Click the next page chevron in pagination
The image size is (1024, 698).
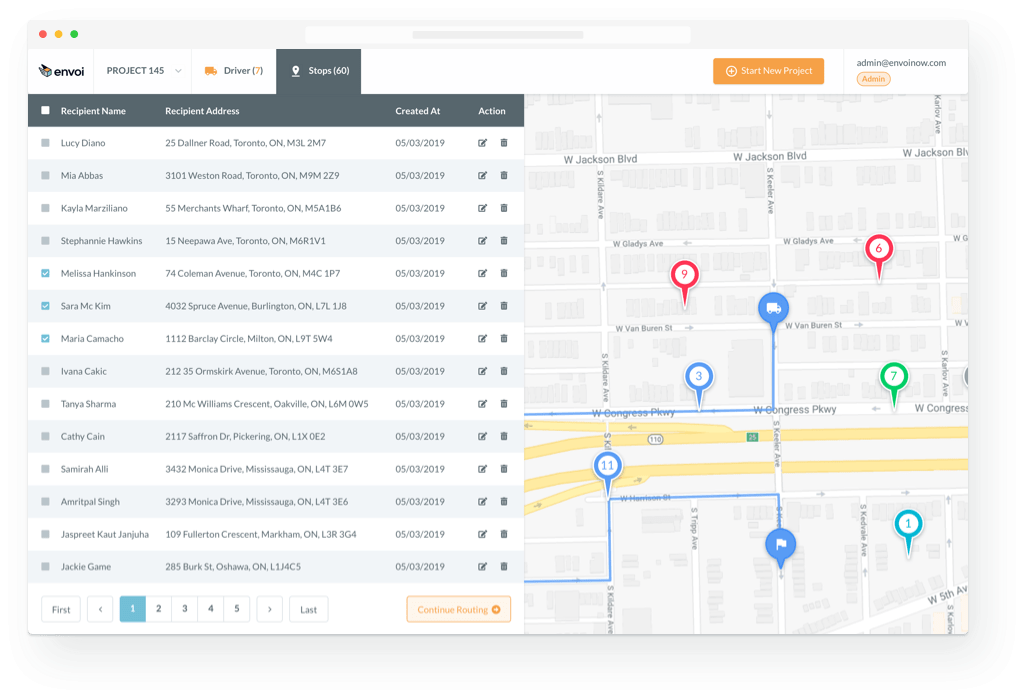(269, 609)
